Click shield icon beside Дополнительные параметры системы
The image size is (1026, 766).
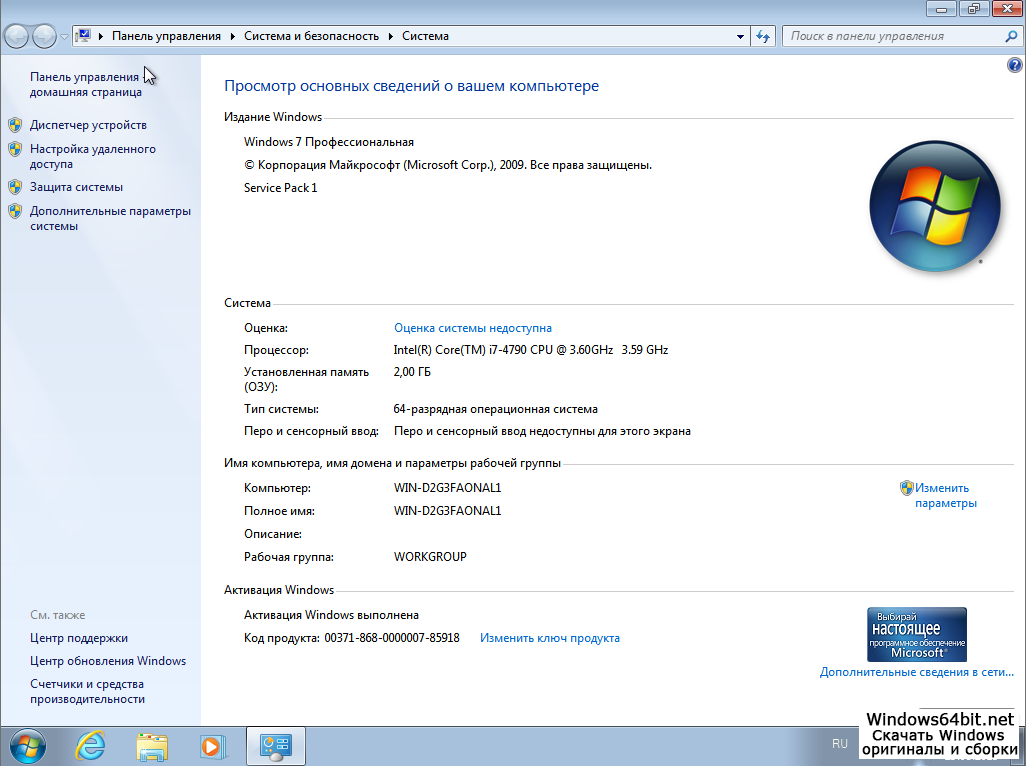click(15, 211)
